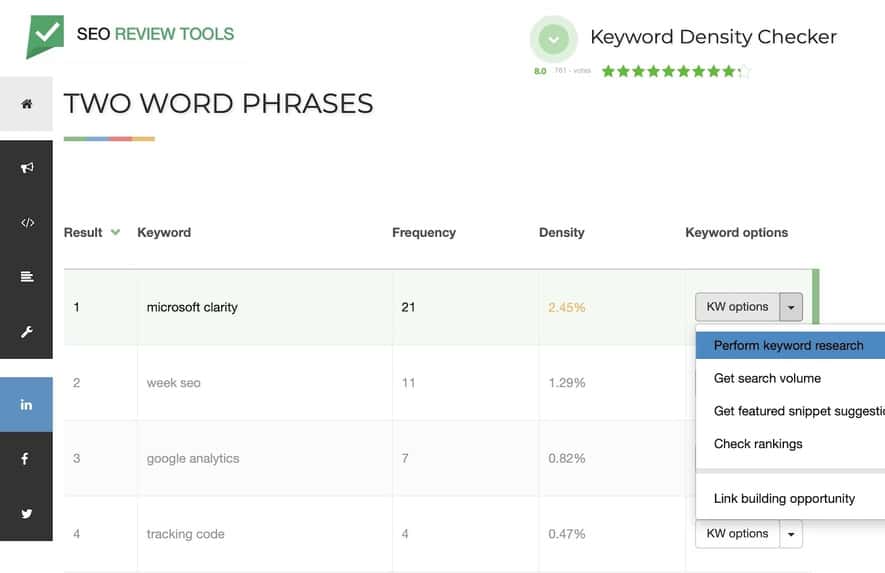This screenshot has width=885, height=573.
Task: Select the text lines sidebar icon
Action: coord(27,277)
